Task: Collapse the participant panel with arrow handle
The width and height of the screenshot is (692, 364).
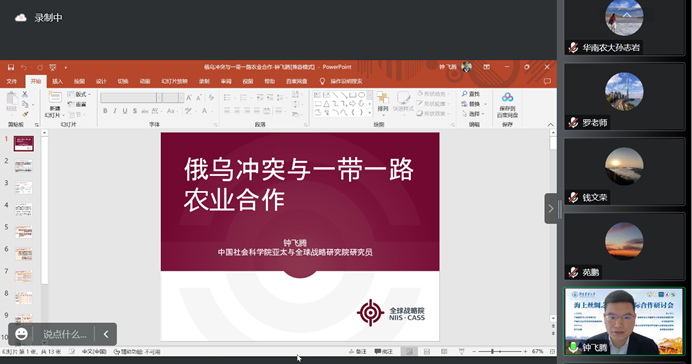Action: 551,208
